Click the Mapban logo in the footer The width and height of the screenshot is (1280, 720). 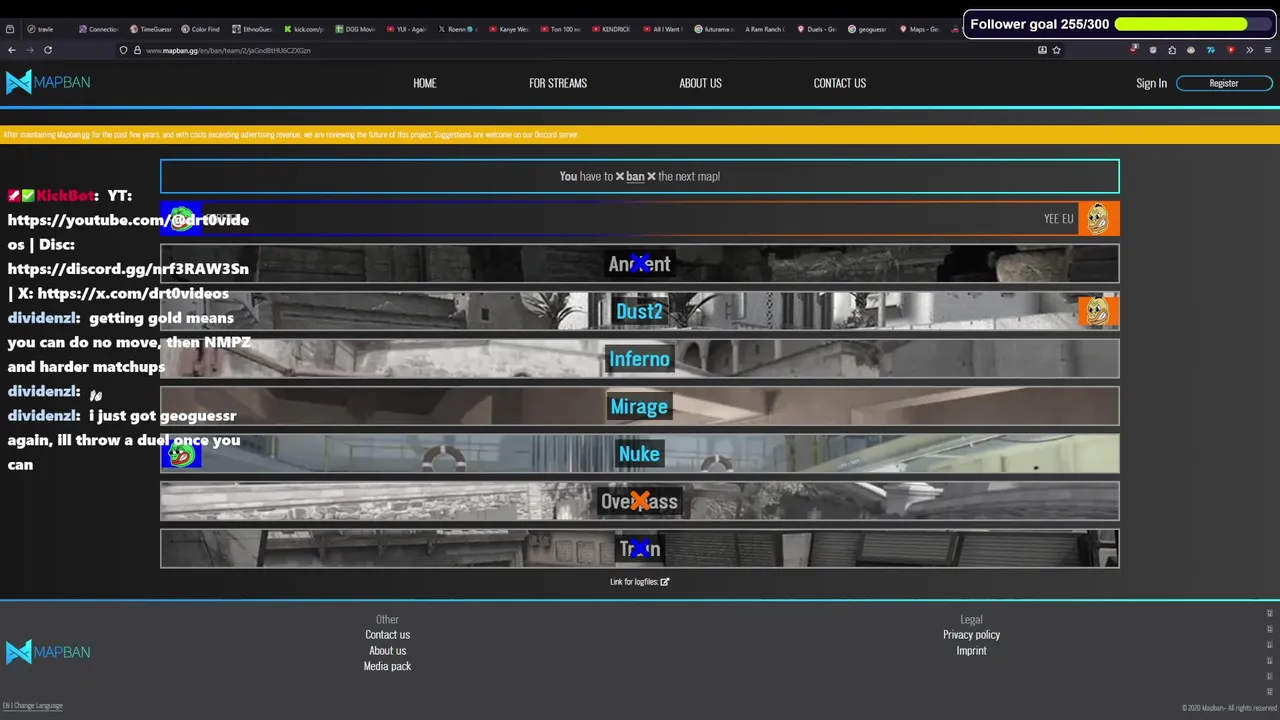click(48, 652)
